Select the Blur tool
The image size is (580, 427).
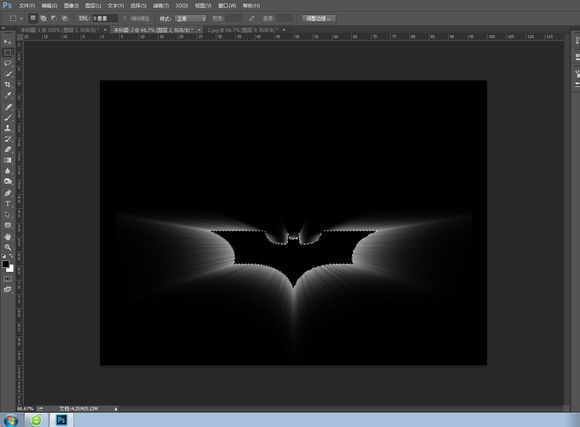[7, 171]
